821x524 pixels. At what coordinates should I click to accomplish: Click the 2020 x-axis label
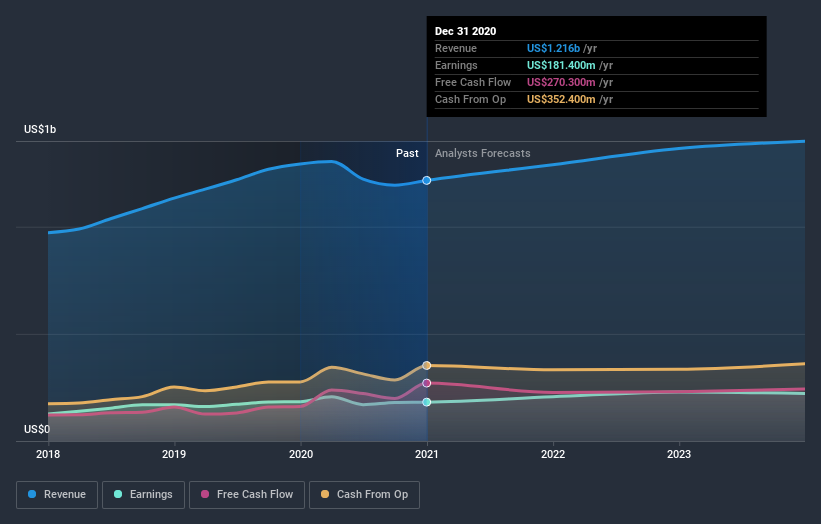pos(301,454)
